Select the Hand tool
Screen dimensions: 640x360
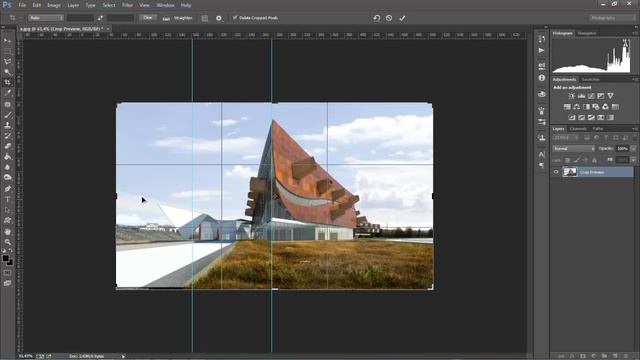tap(7, 231)
